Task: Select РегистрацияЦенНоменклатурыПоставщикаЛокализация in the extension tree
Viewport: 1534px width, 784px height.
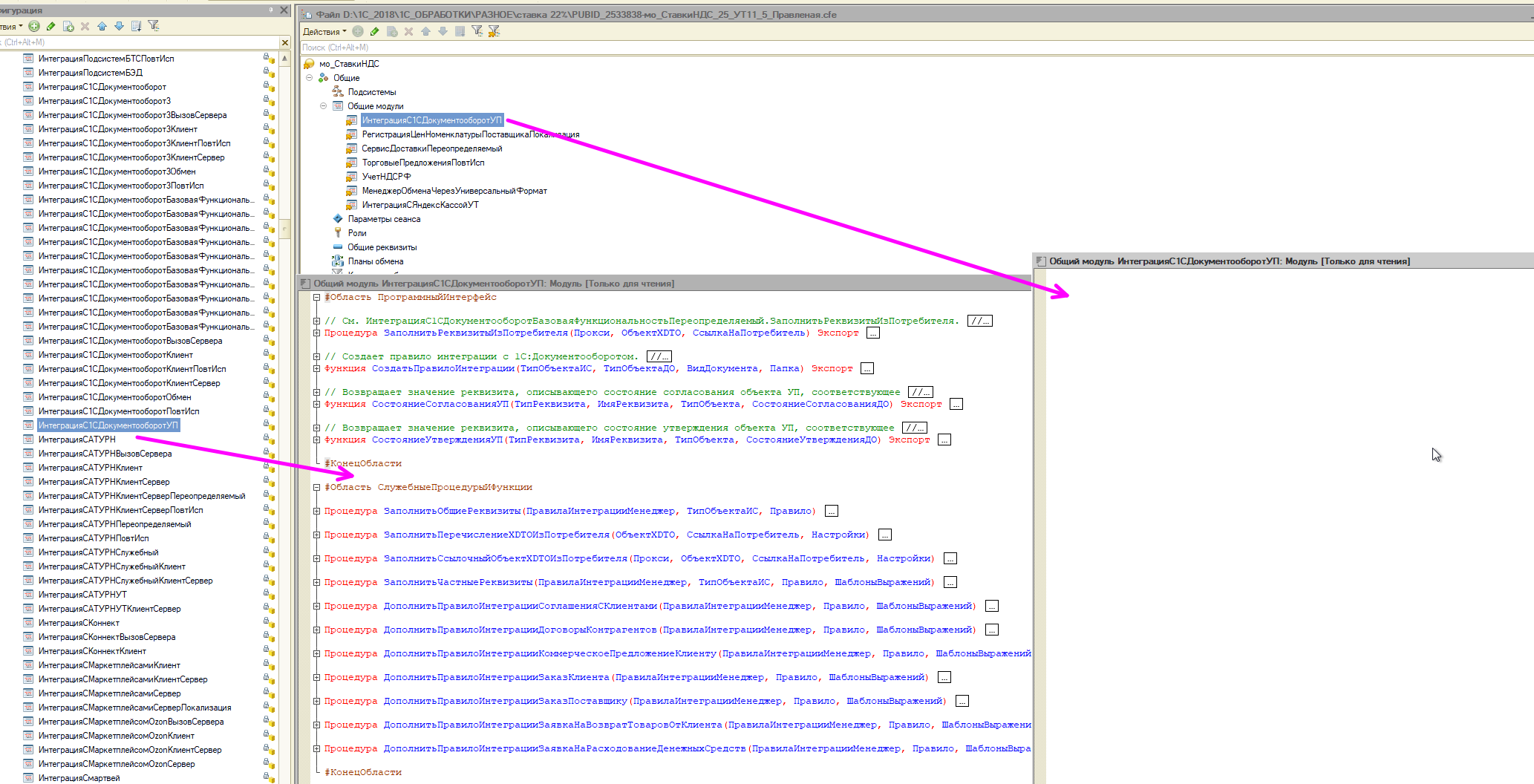Action: [471, 134]
